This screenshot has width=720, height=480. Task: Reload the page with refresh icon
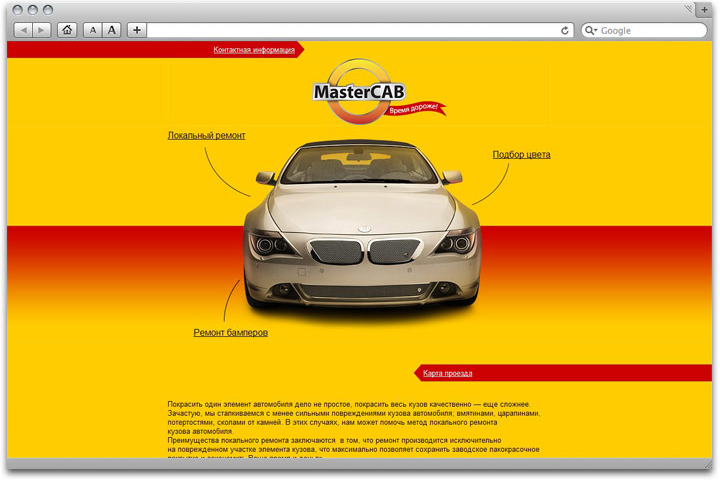(565, 30)
